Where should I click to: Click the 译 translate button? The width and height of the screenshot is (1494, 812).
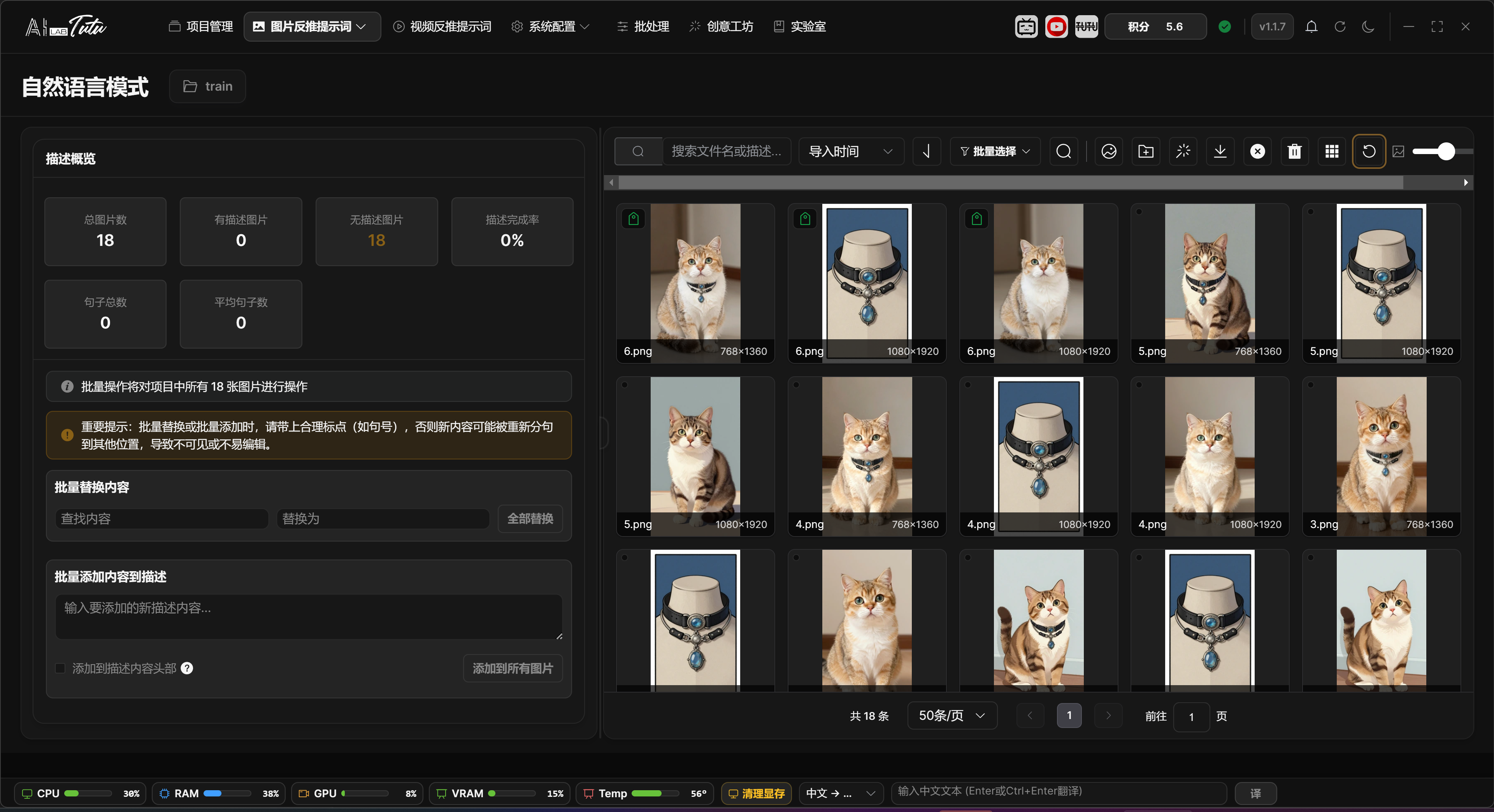pyautogui.click(x=1255, y=793)
